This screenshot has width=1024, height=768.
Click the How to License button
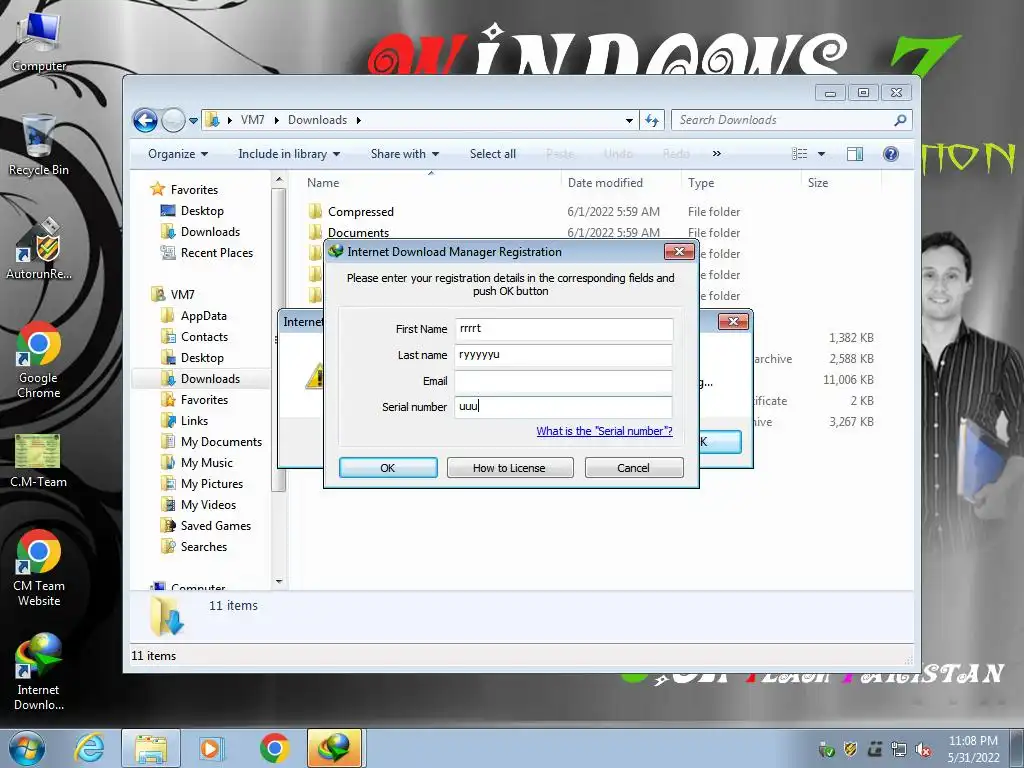509,468
